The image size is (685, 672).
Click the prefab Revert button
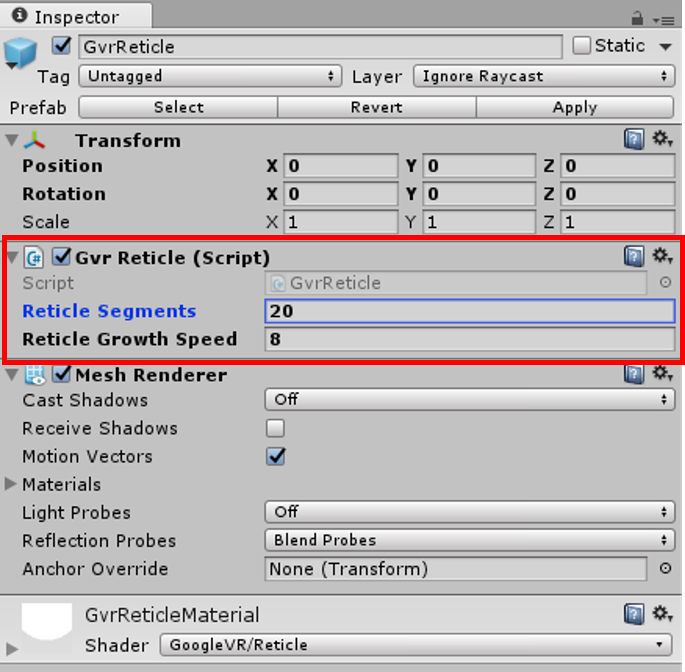(377, 107)
